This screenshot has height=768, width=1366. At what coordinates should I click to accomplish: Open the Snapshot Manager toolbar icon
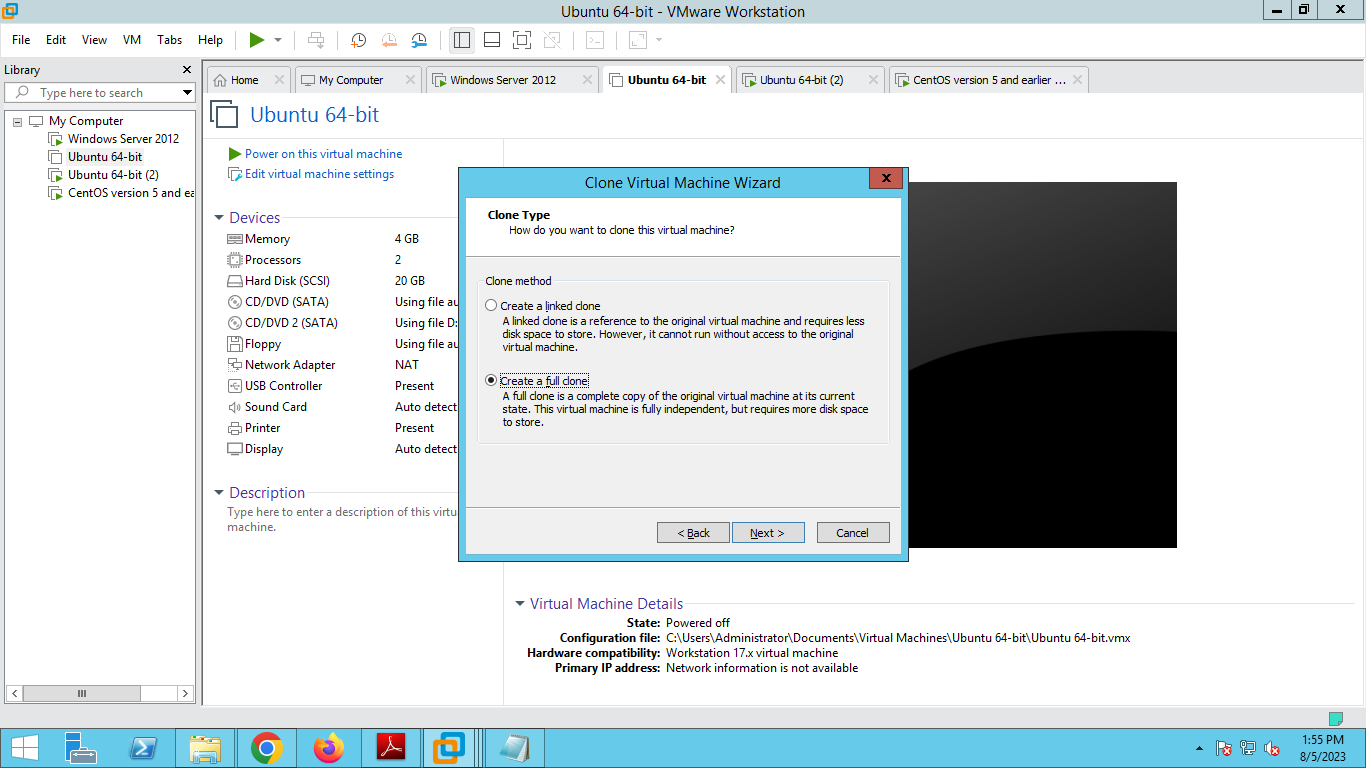pos(420,40)
